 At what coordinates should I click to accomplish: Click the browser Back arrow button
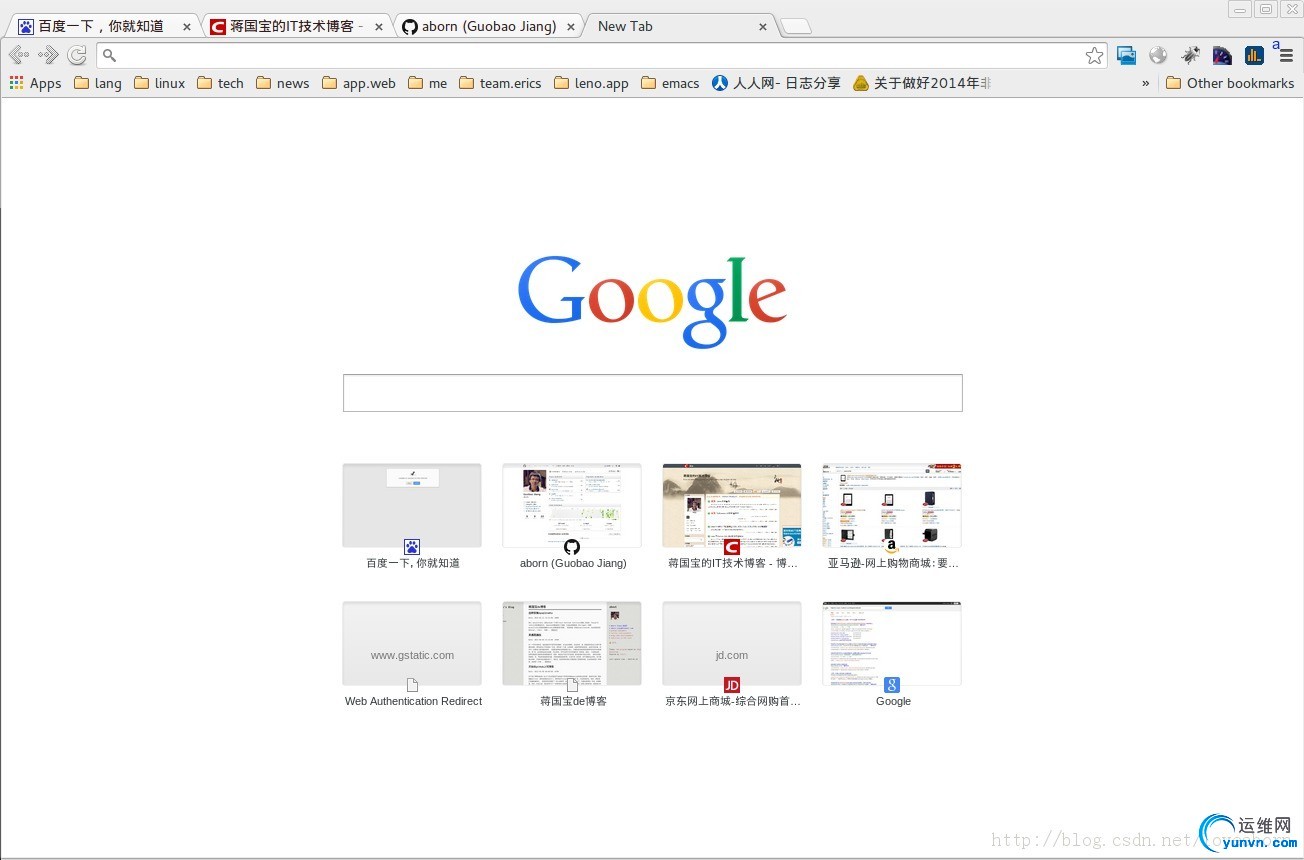(18, 55)
